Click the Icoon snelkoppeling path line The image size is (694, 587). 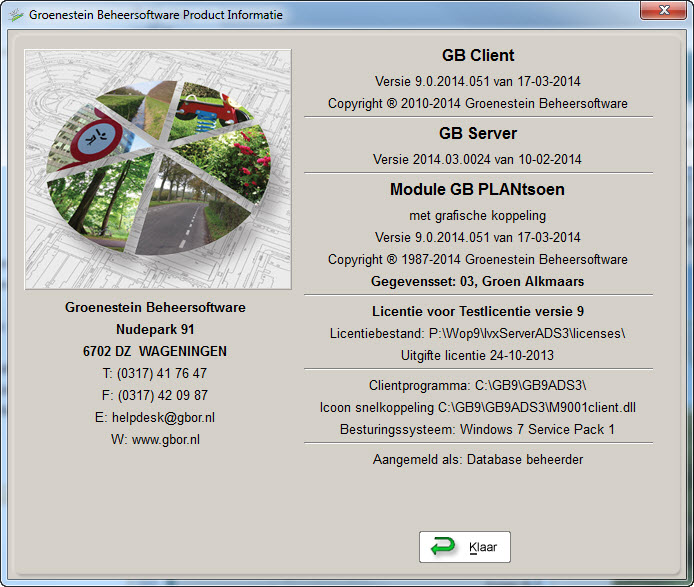[477, 407]
